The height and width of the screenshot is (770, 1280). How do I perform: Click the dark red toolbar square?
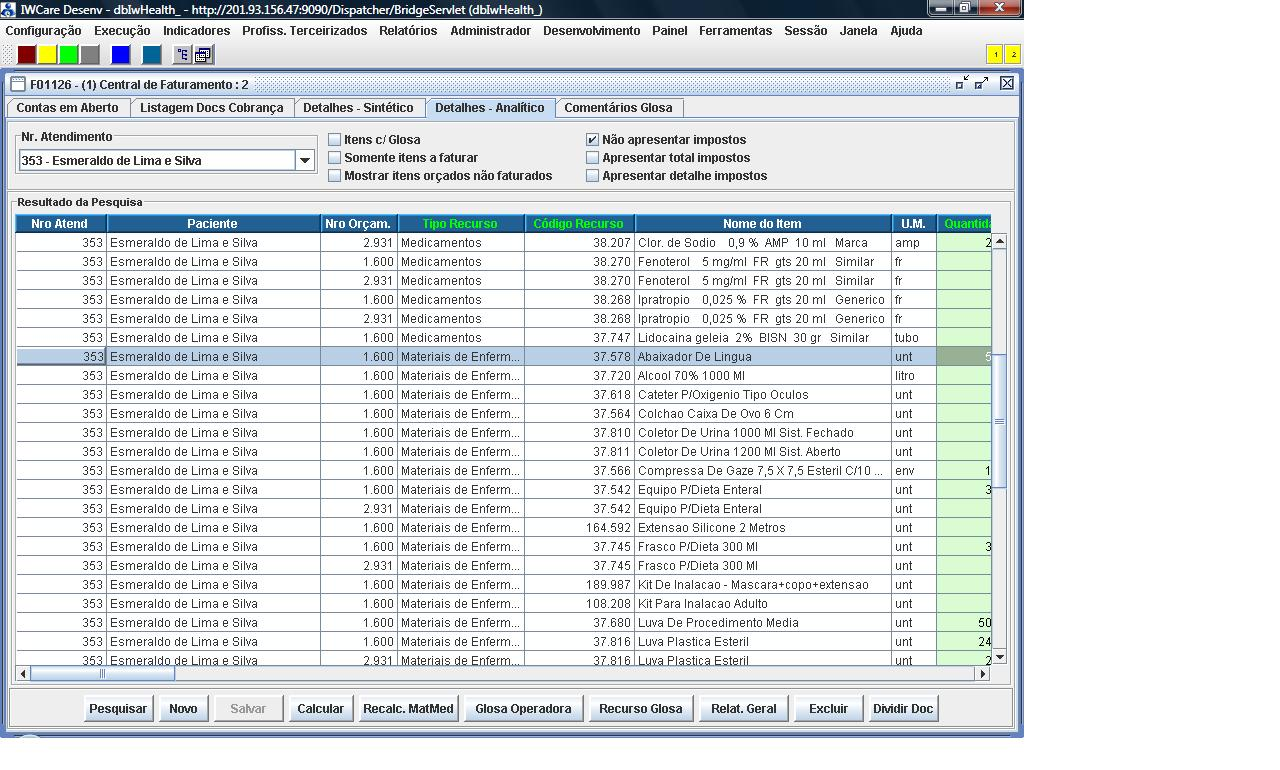coord(27,55)
